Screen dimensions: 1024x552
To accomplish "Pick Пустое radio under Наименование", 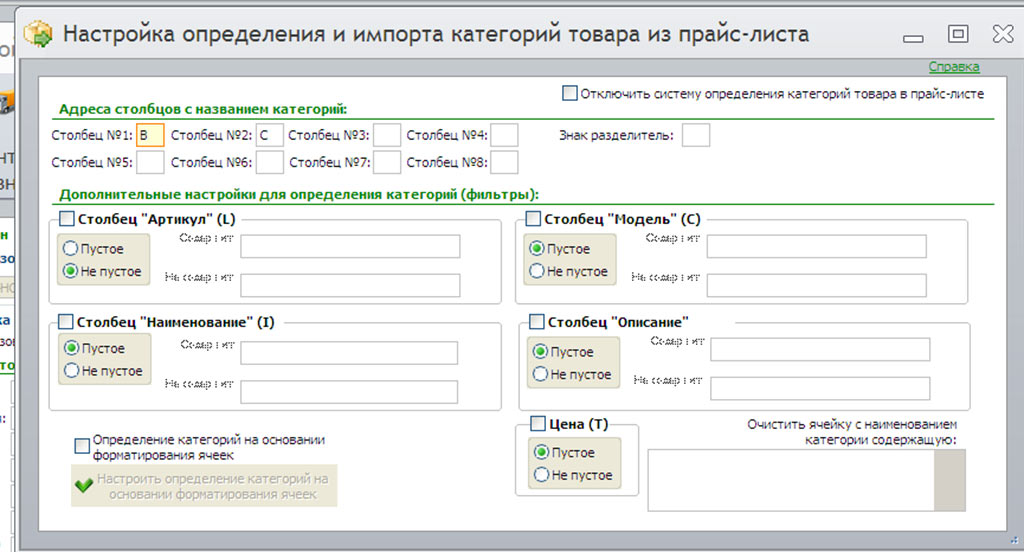I will pos(72,348).
